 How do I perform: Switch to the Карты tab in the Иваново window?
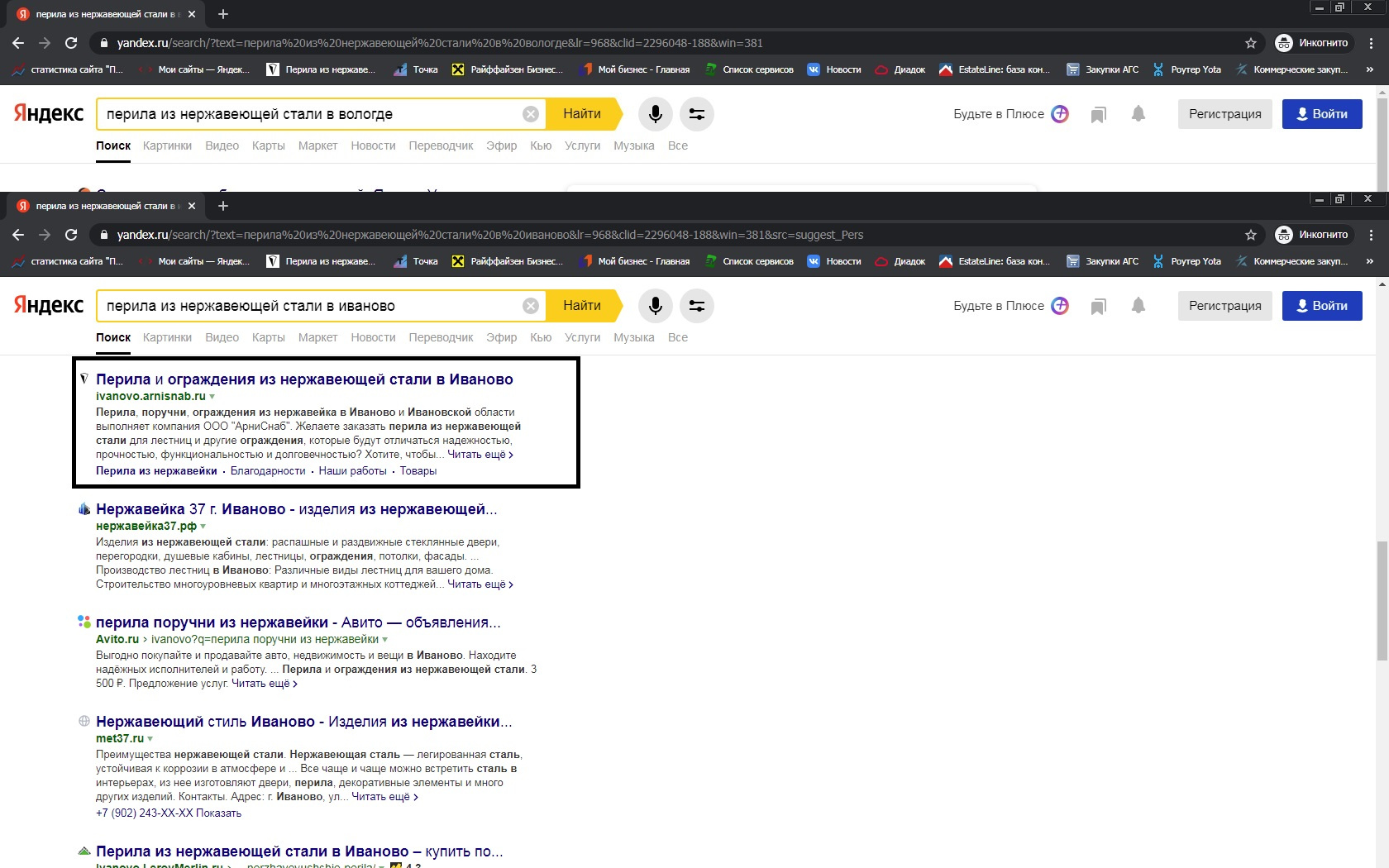269,337
